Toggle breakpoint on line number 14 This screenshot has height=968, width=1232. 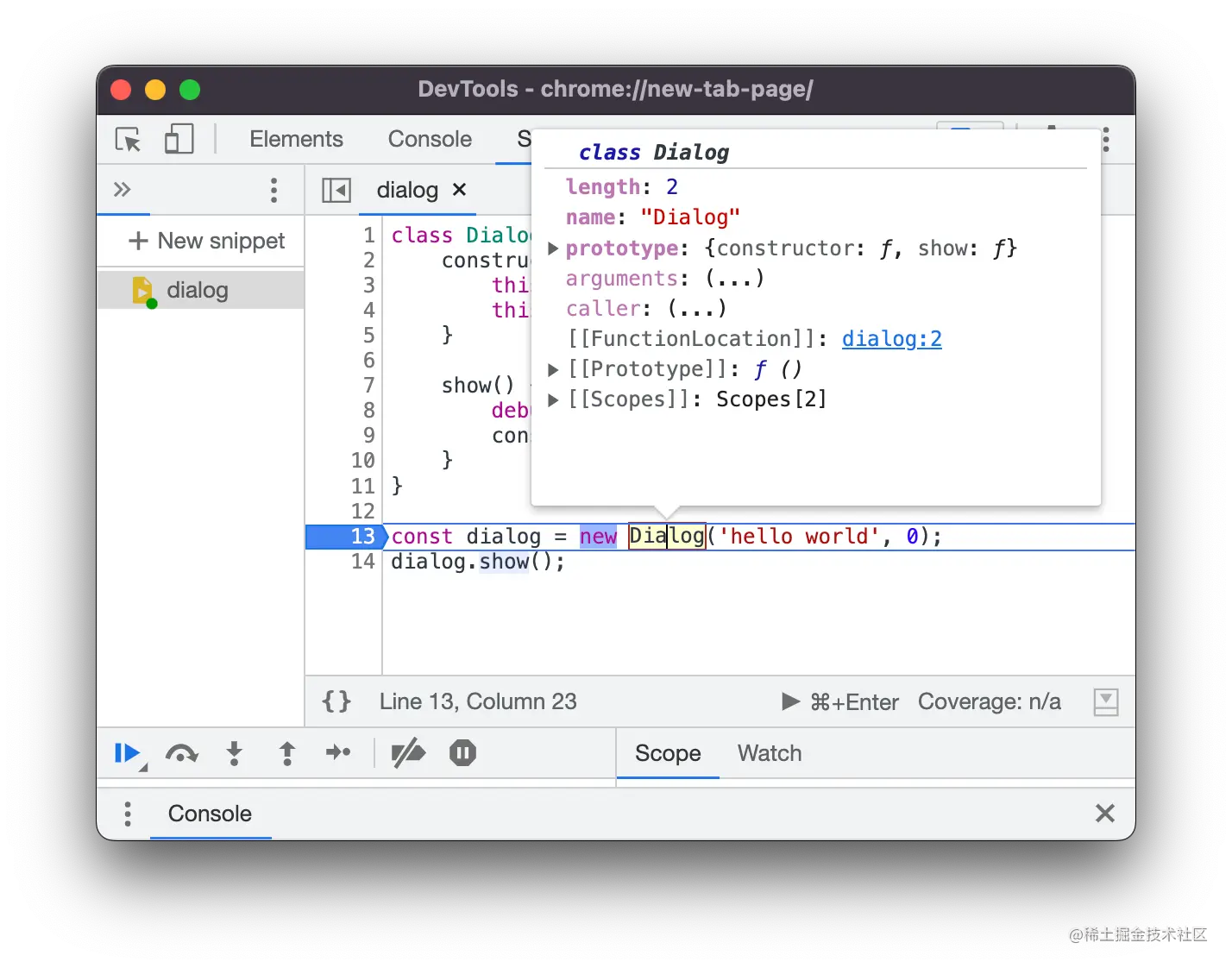363,562
